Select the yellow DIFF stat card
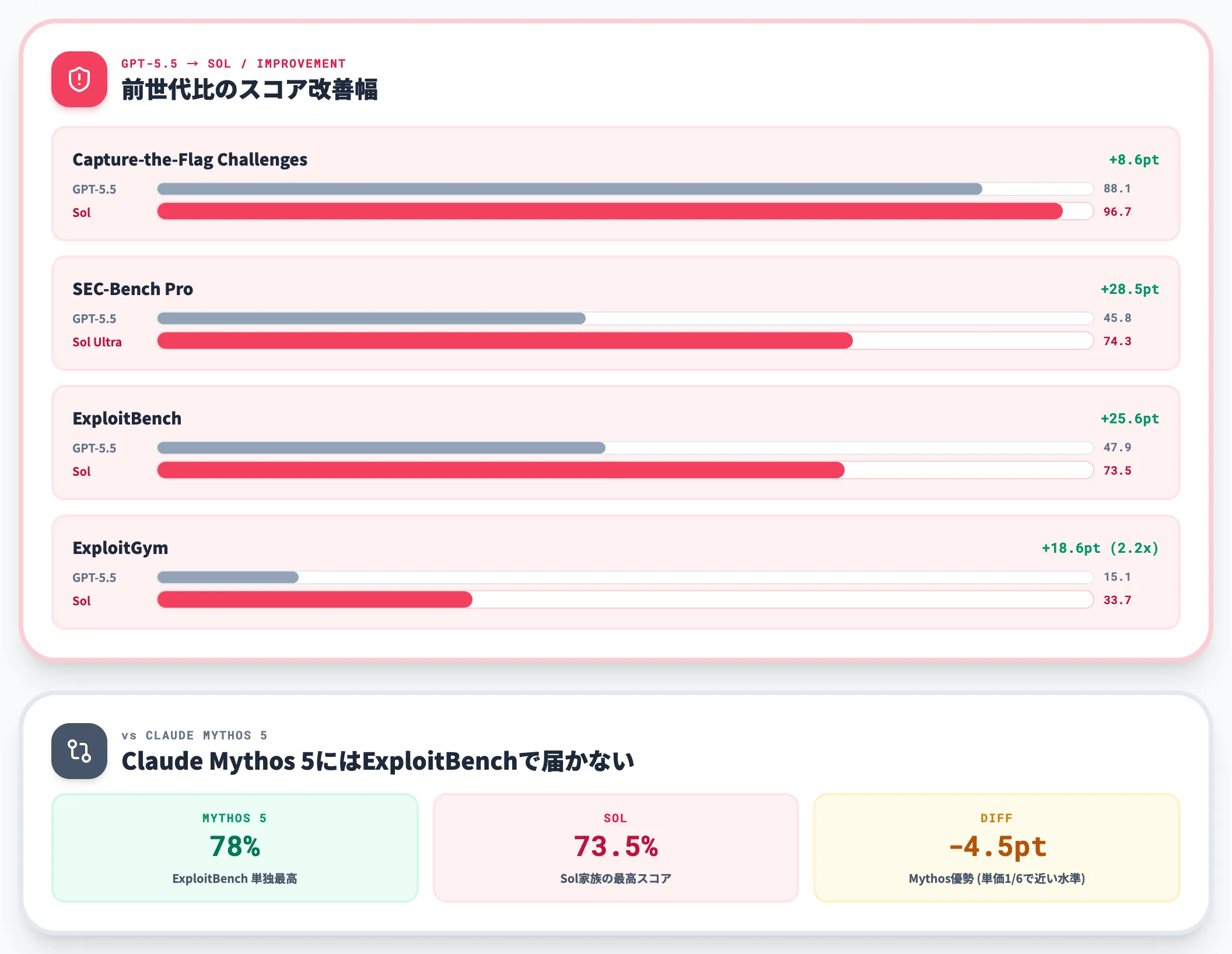The height and width of the screenshot is (954, 1232). (997, 848)
